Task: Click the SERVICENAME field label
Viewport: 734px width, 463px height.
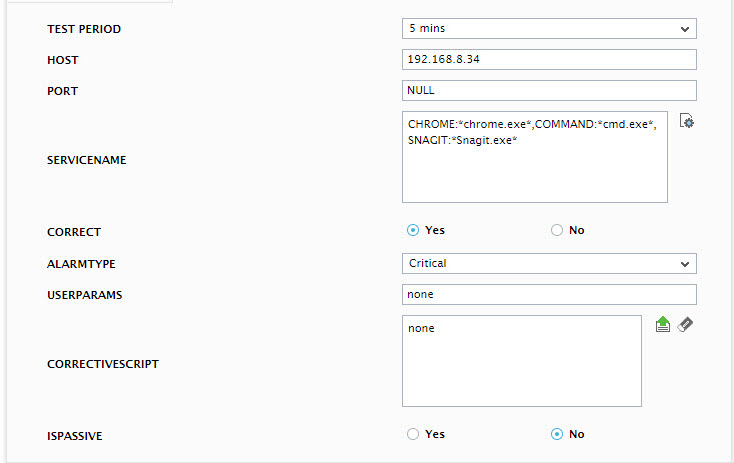Action: click(x=87, y=160)
